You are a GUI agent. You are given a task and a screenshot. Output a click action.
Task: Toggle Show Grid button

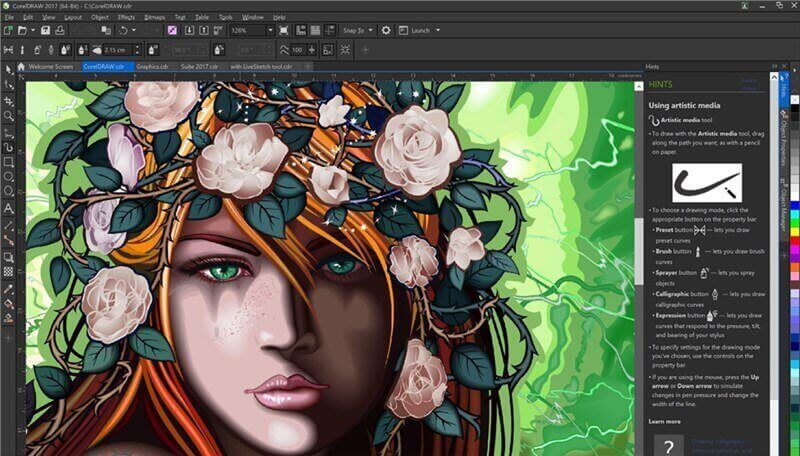click(315, 31)
